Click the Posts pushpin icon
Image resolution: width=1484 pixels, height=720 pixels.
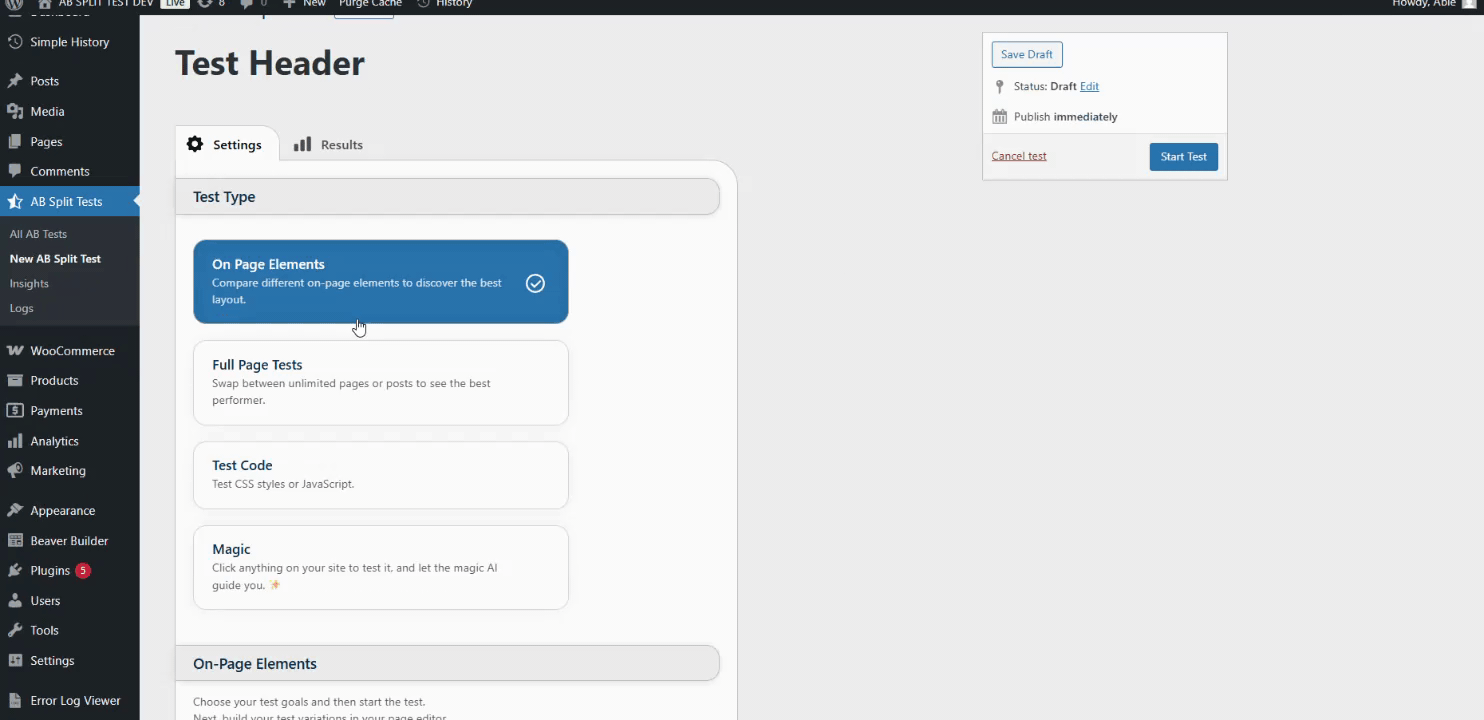tap(15, 81)
